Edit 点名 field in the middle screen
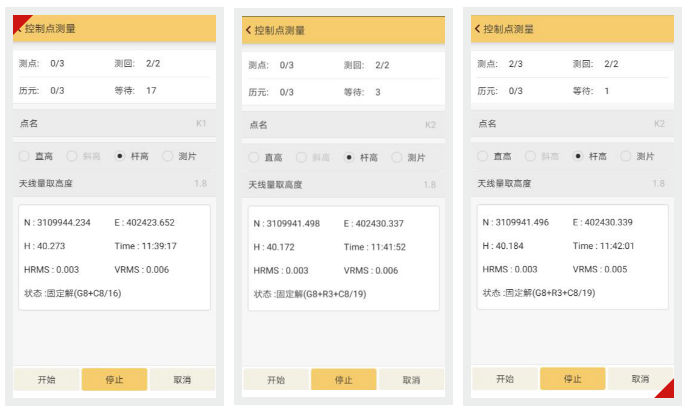Screen dimensions: 688x412 343,125
